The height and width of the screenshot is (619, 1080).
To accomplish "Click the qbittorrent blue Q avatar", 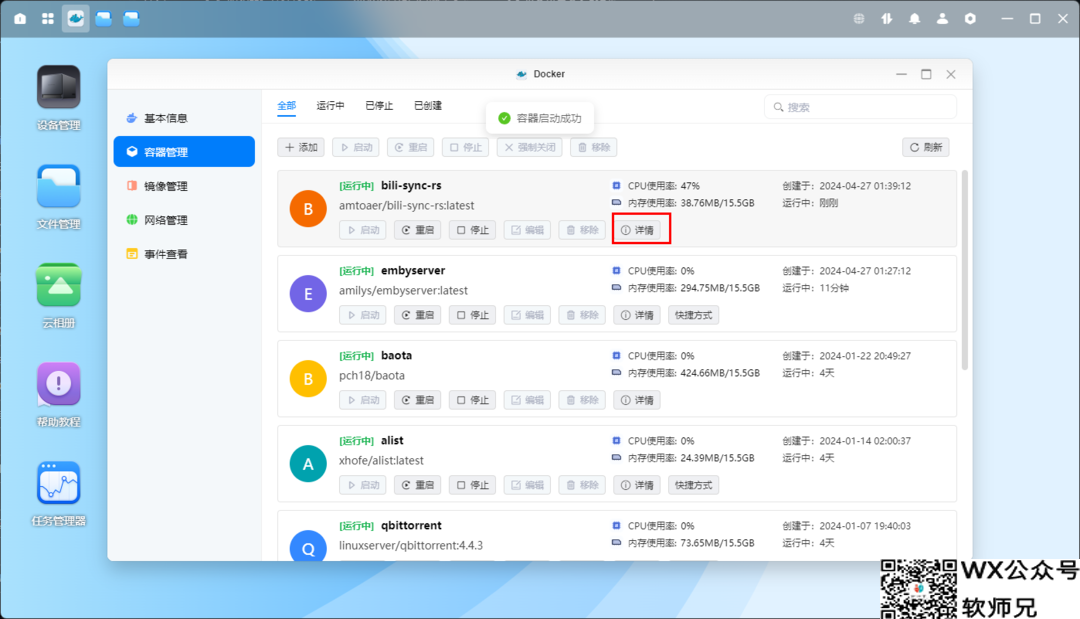I will click(308, 545).
